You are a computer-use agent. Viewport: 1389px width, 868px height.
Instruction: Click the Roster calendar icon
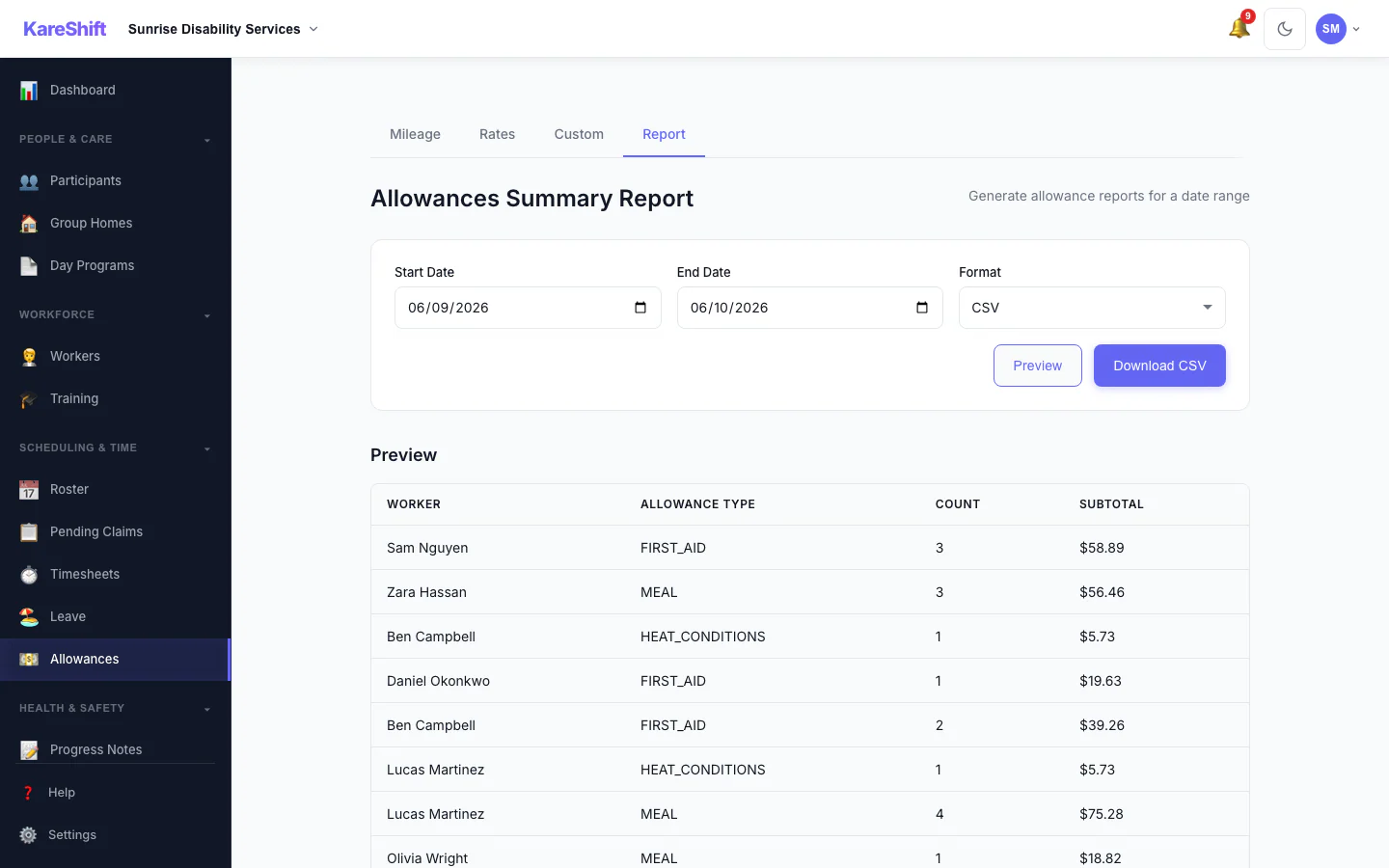tap(29, 489)
